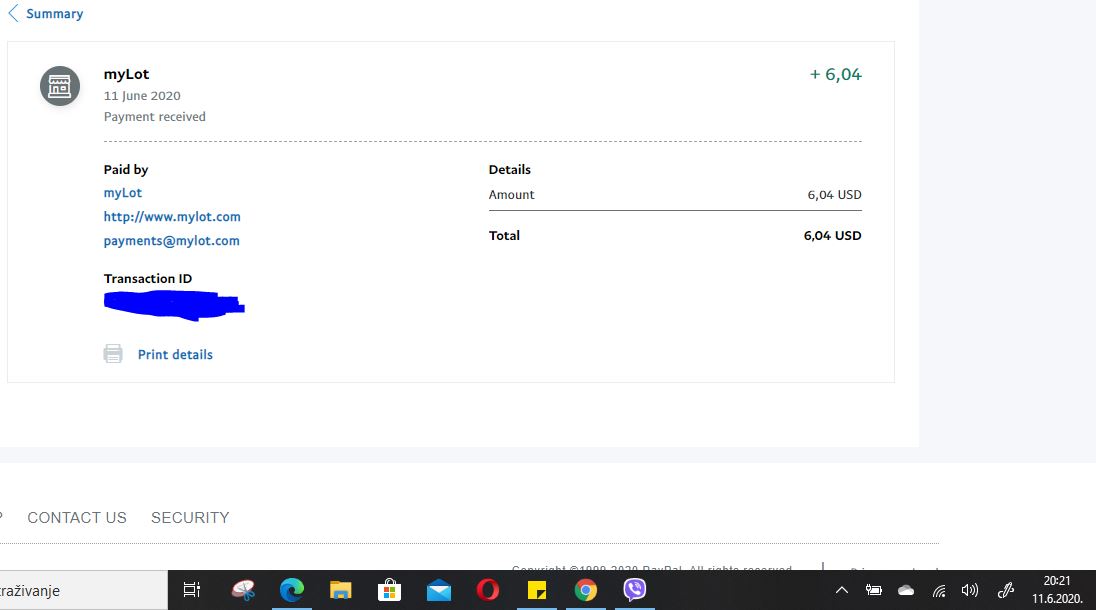Switch to Google Chrome in taskbar
This screenshot has width=1096, height=610.
pos(586,590)
